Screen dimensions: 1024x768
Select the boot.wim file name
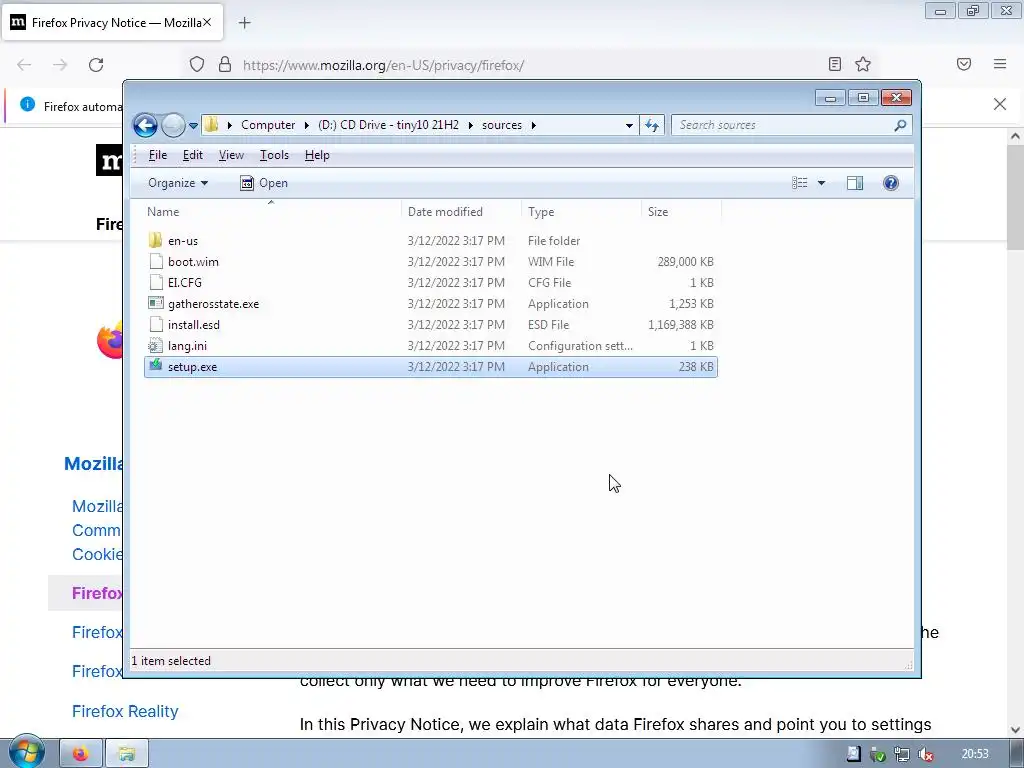pyautogui.click(x=193, y=262)
